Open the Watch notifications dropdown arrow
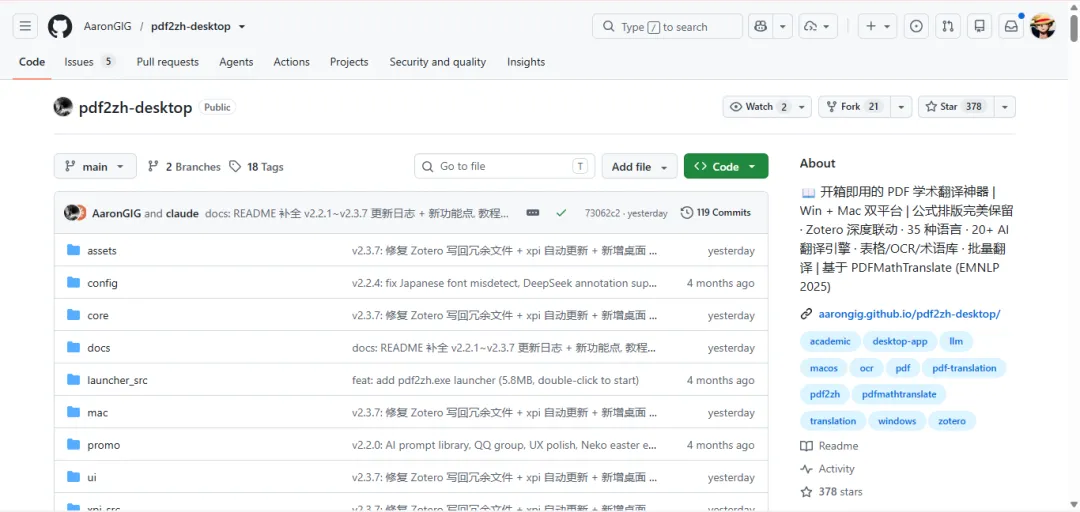 [801, 107]
